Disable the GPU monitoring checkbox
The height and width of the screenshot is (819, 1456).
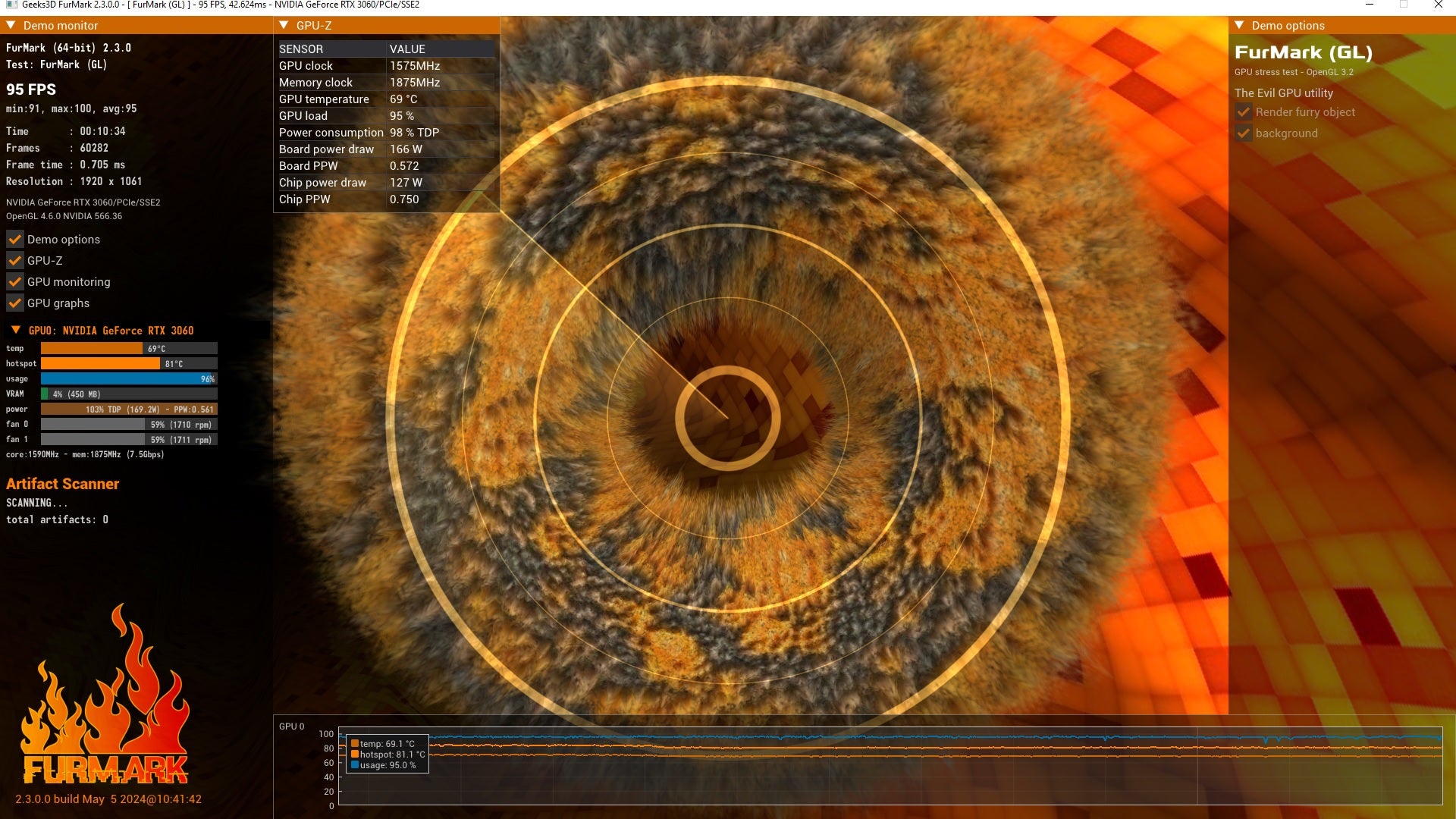pyautogui.click(x=15, y=282)
